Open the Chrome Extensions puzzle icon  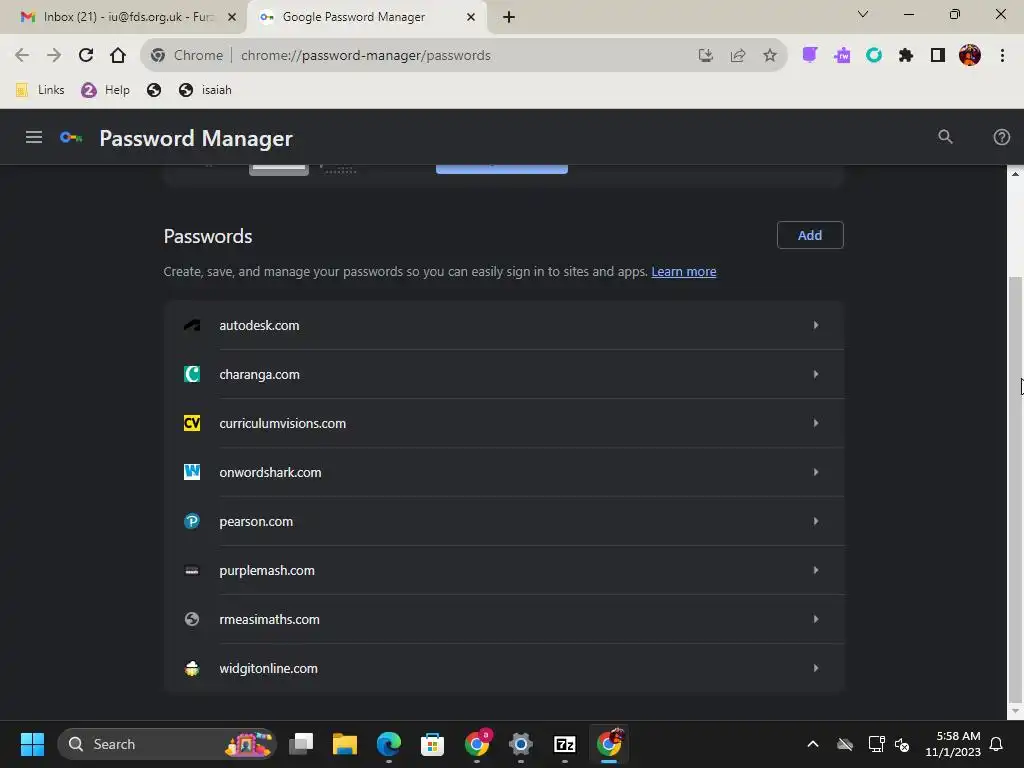[906, 56]
